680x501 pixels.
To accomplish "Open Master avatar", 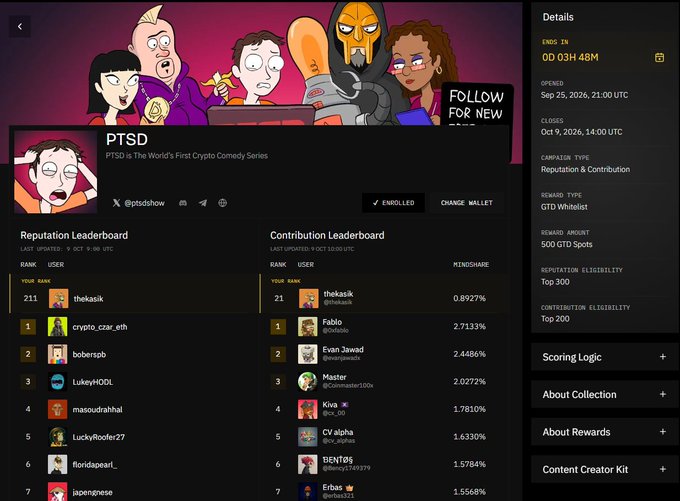I will tap(308, 382).
